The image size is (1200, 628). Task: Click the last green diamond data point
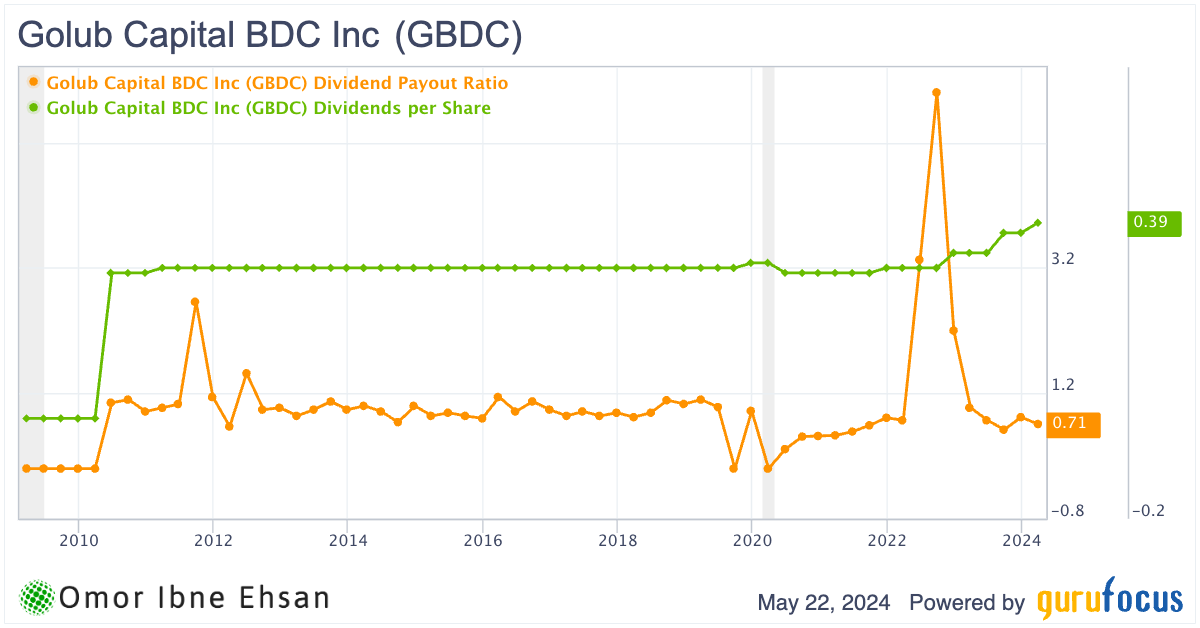[x=1038, y=223]
